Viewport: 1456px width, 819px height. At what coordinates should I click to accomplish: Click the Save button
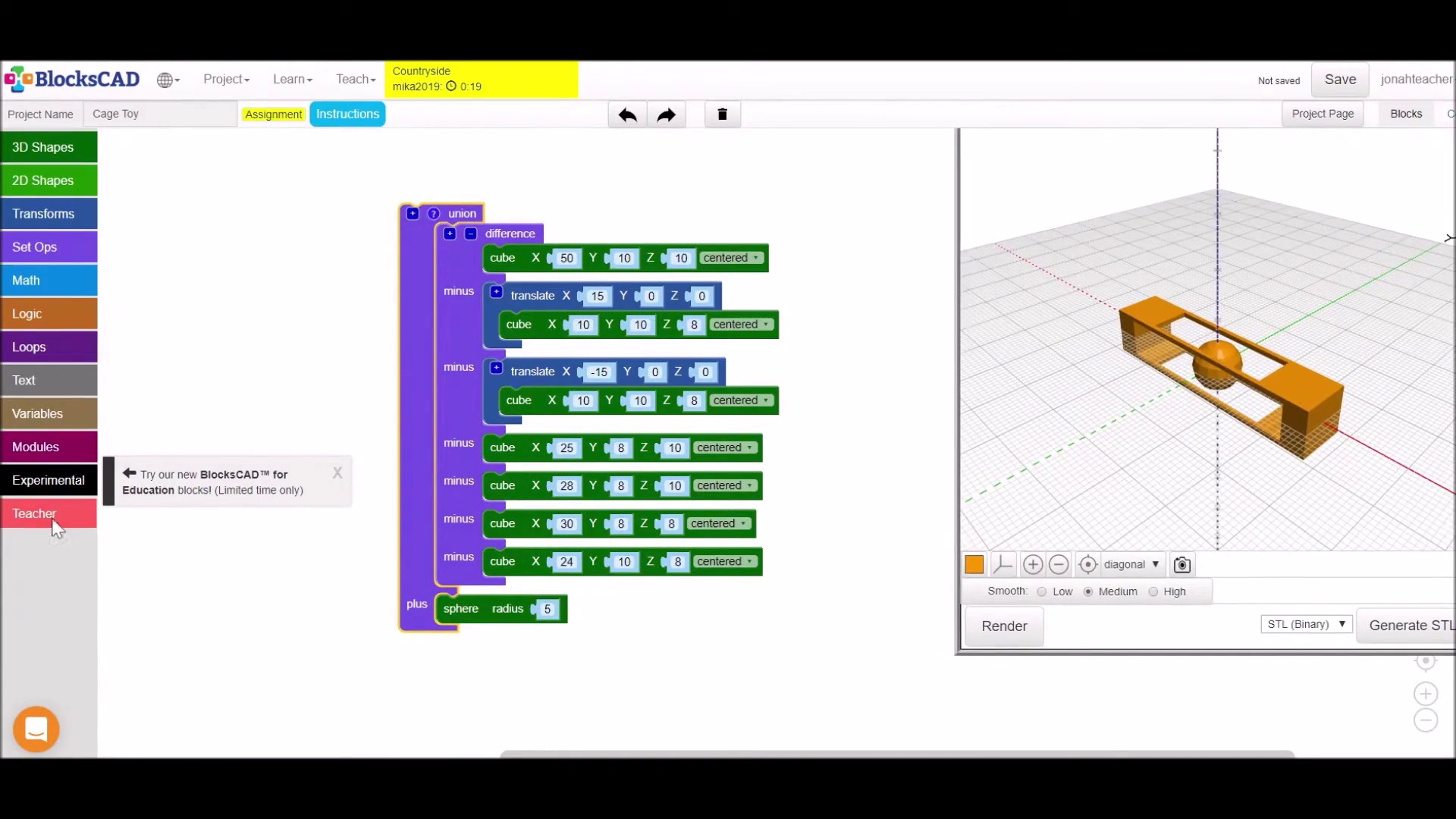1340,80
